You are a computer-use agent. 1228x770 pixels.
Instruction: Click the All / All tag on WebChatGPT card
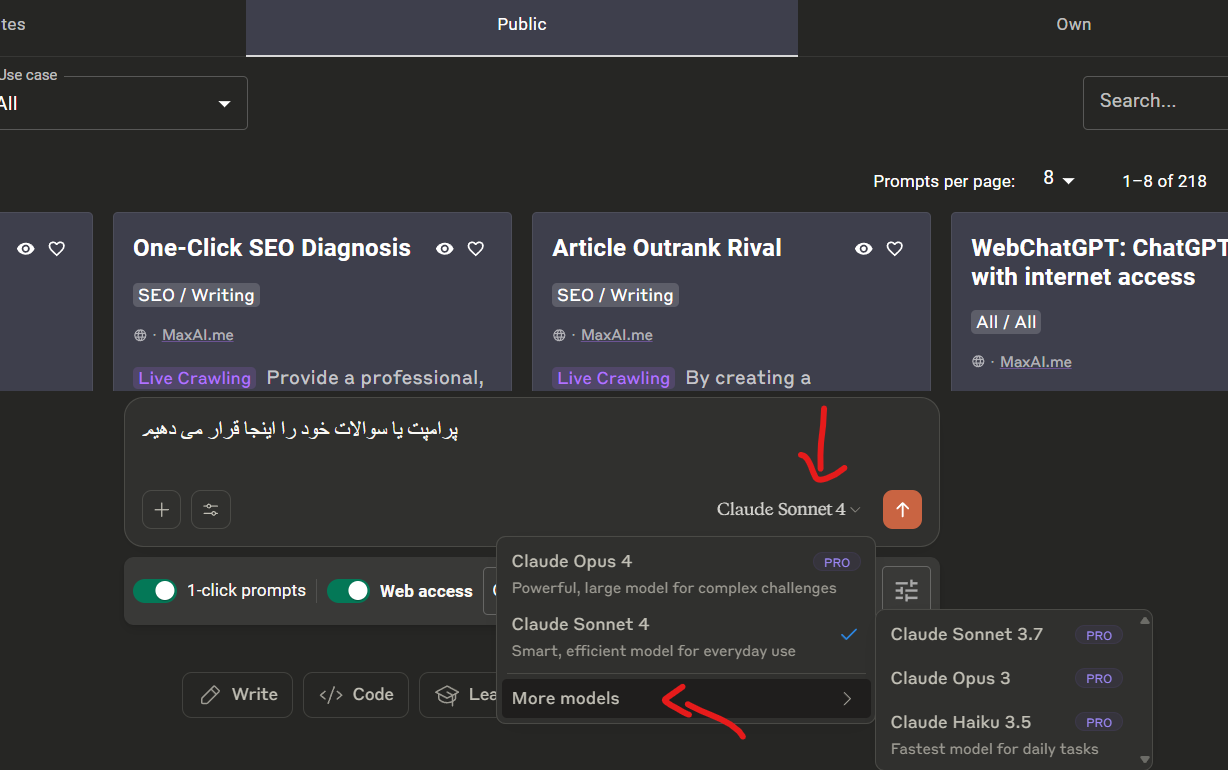coord(1006,322)
